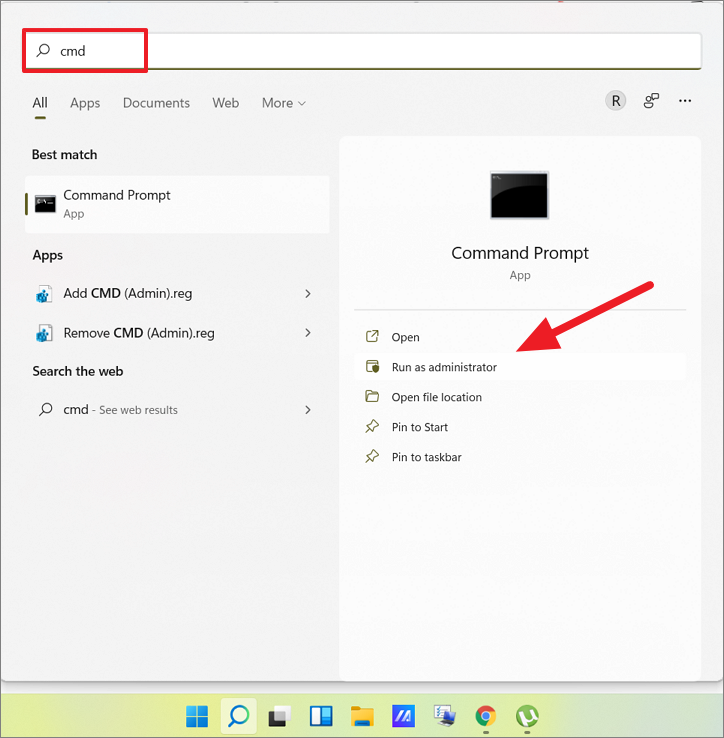
Task: Choose Pin to Start
Action: [x=520, y=427]
